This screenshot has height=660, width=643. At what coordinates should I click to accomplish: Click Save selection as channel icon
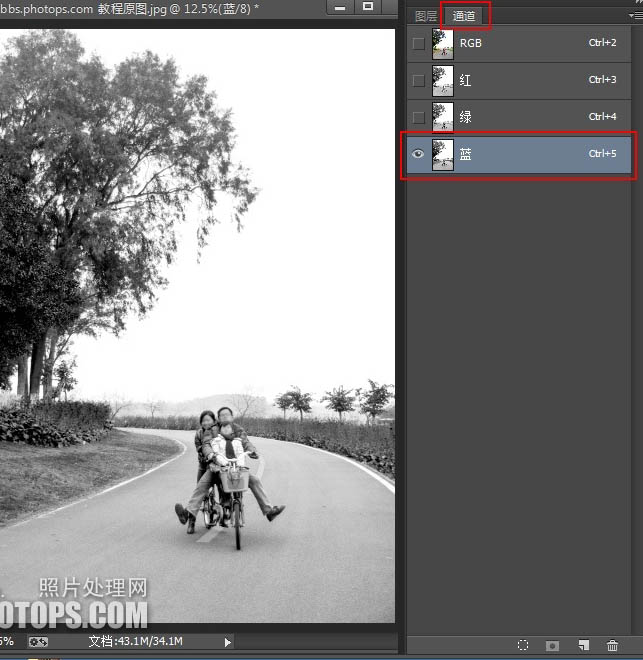pyautogui.click(x=552, y=646)
